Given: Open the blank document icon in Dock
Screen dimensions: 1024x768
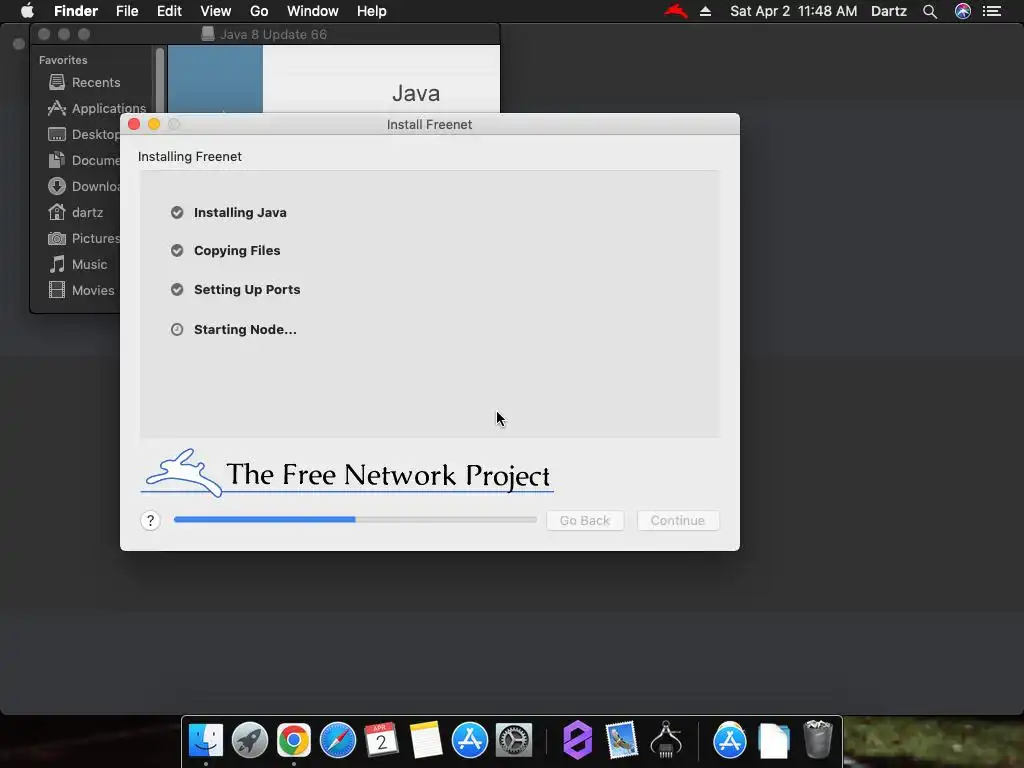Looking at the screenshot, I should [x=773, y=741].
